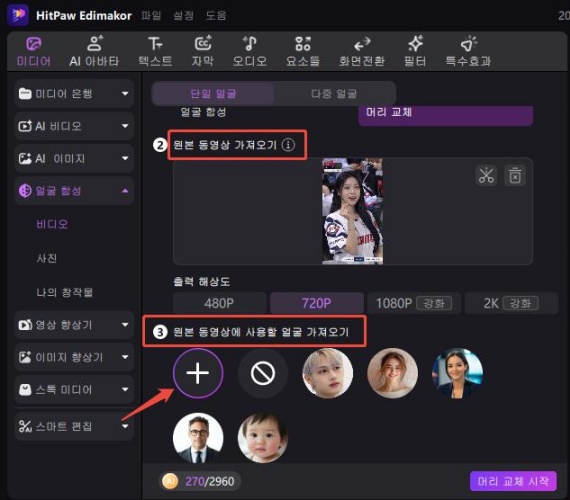This screenshot has width=570, height=500.
Task: Click the plus button to add face
Action: click(x=198, y=373)
